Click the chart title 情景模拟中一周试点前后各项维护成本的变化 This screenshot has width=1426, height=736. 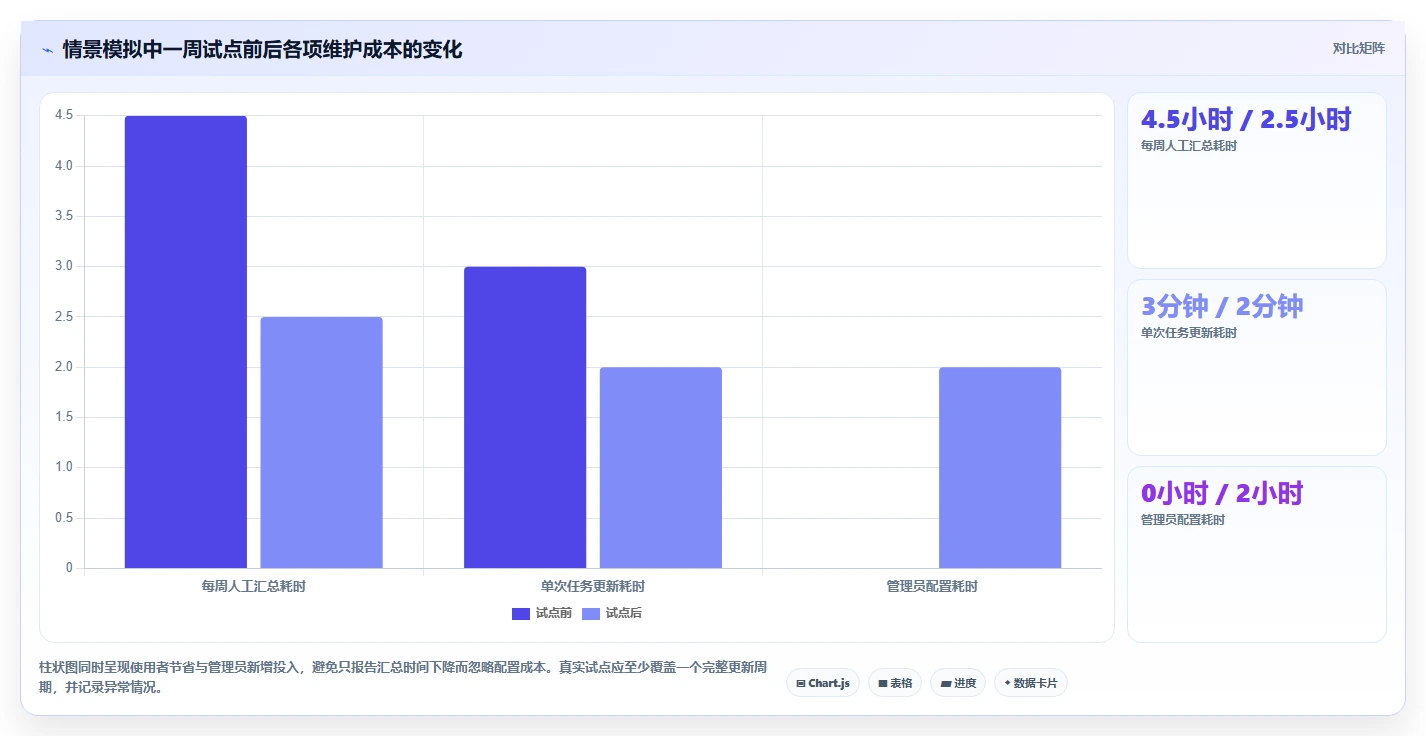pyautogui.click(x=262, y=49)
